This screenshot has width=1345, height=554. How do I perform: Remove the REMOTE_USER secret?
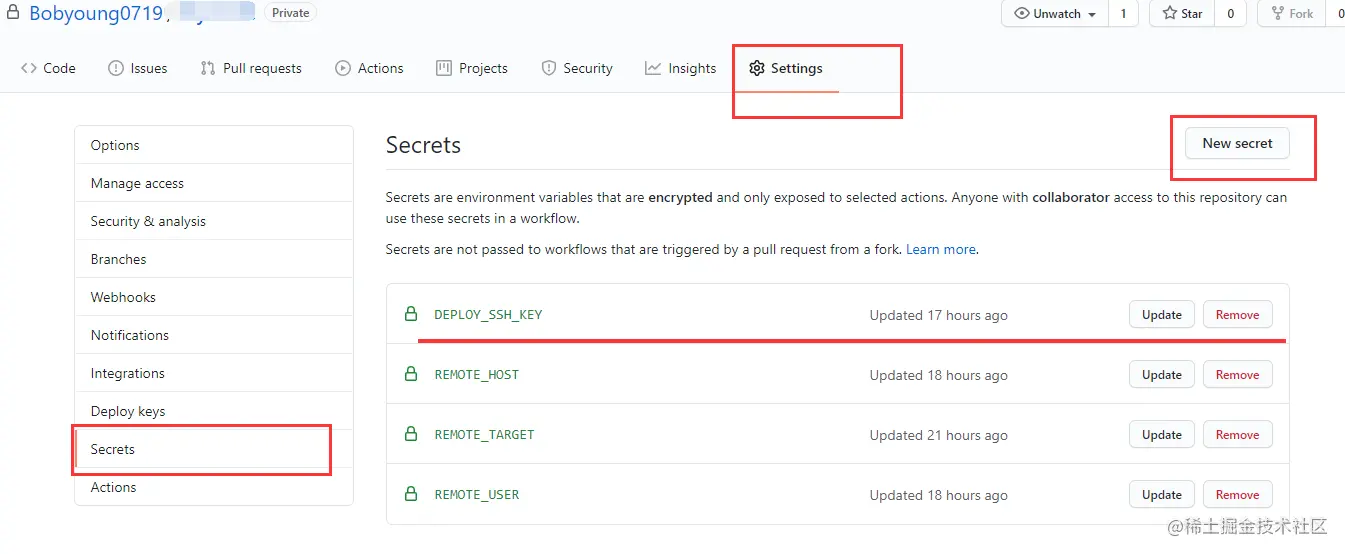tap(1237, 495)
